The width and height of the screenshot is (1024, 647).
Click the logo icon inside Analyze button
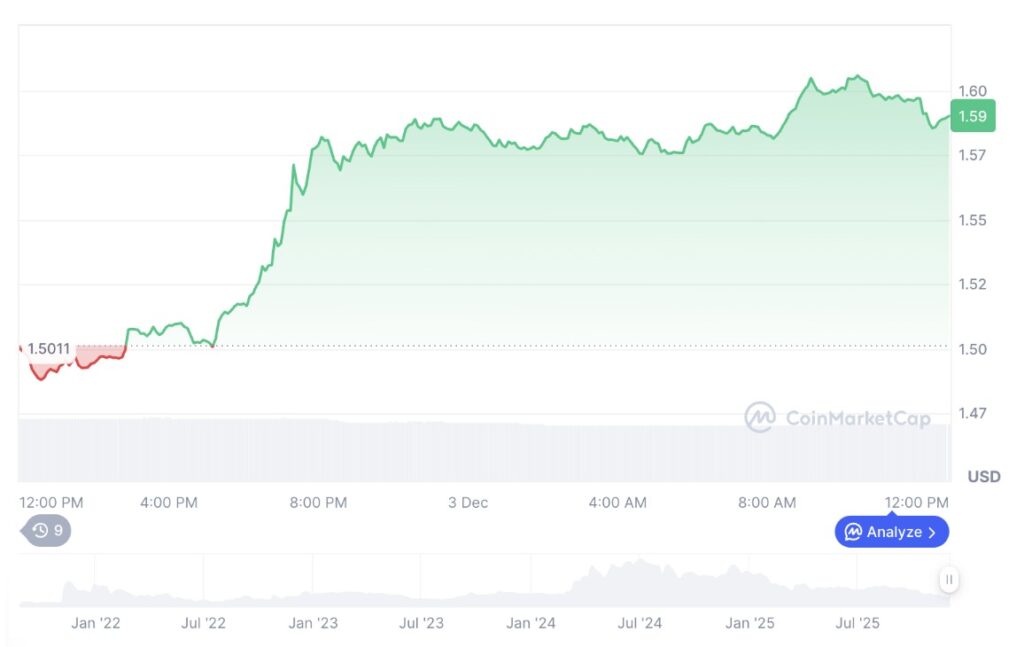(853, 532)
